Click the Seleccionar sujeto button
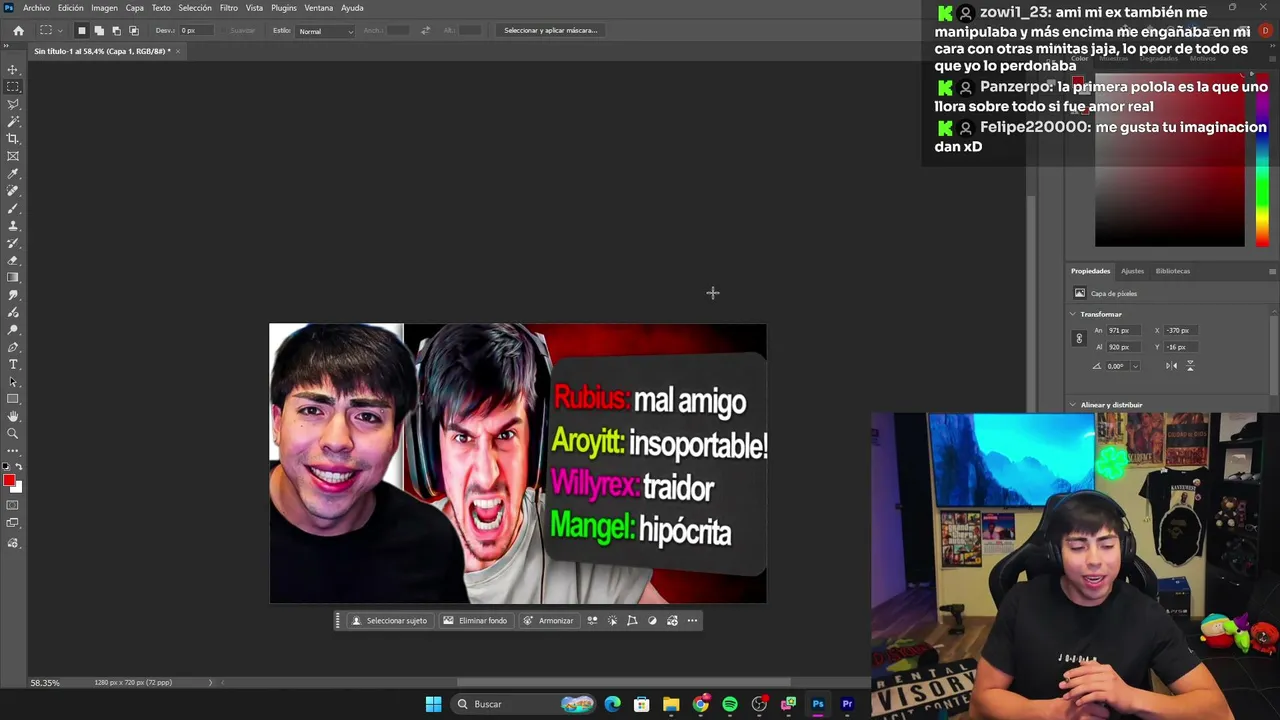Viewport: 1280px width, 720px height. coord(389,621)
